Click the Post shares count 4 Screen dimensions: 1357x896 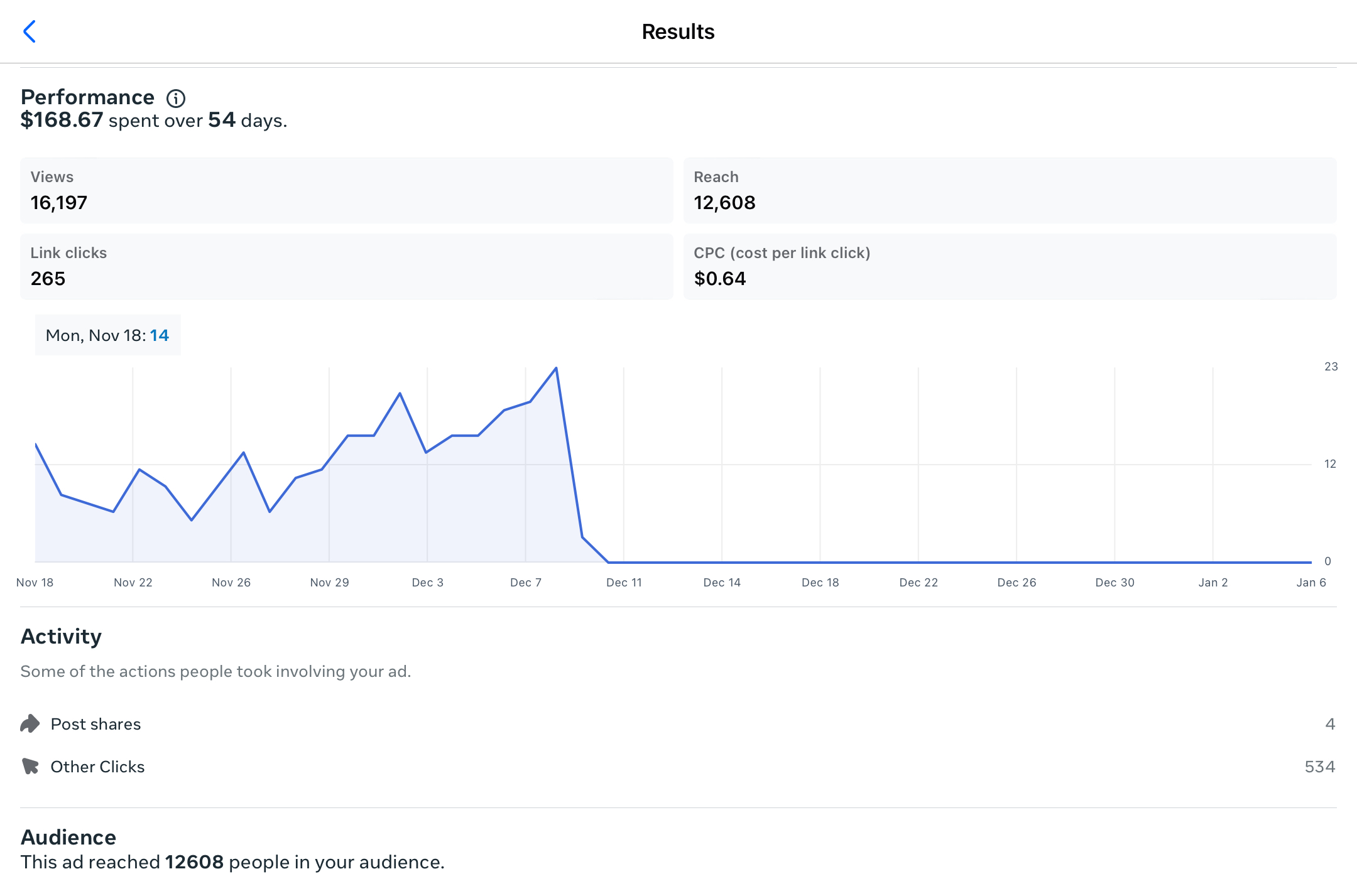point(1330,724)
